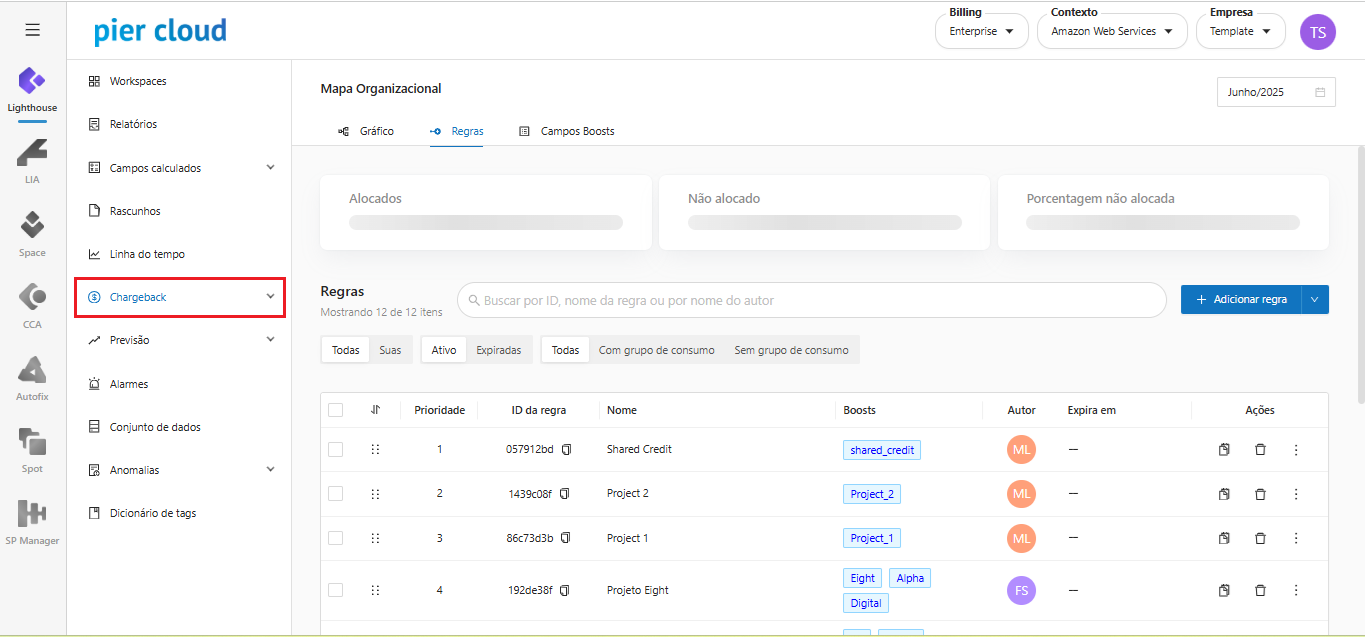Screen dimensions: 1365x637
Task: Duplicate the Project 2 rule
Action: coord(1224,494)
